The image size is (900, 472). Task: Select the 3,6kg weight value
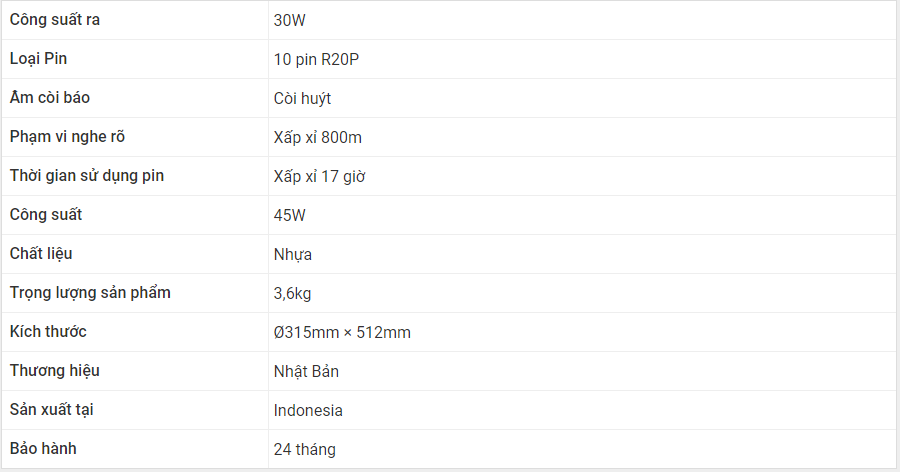[292, 293]
